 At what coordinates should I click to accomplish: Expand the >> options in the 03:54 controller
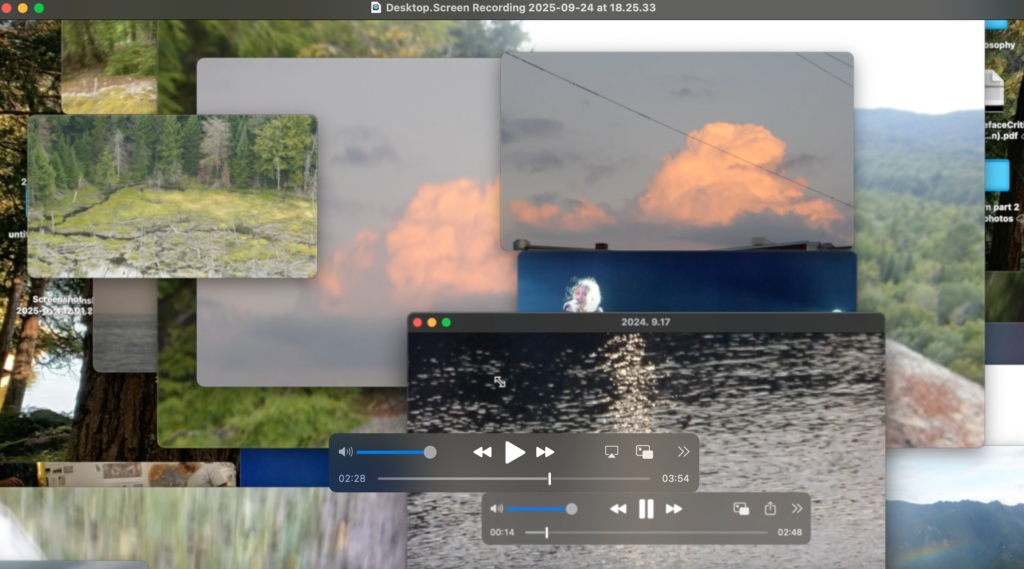tap(683, 452)
